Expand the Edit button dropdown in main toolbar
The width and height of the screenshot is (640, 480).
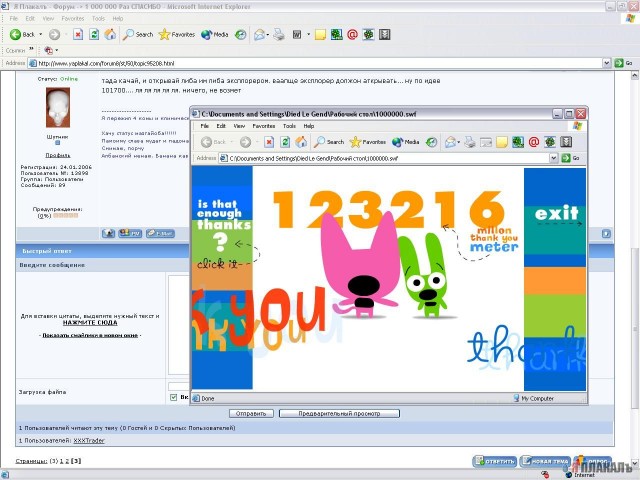(x=308, y=35)
